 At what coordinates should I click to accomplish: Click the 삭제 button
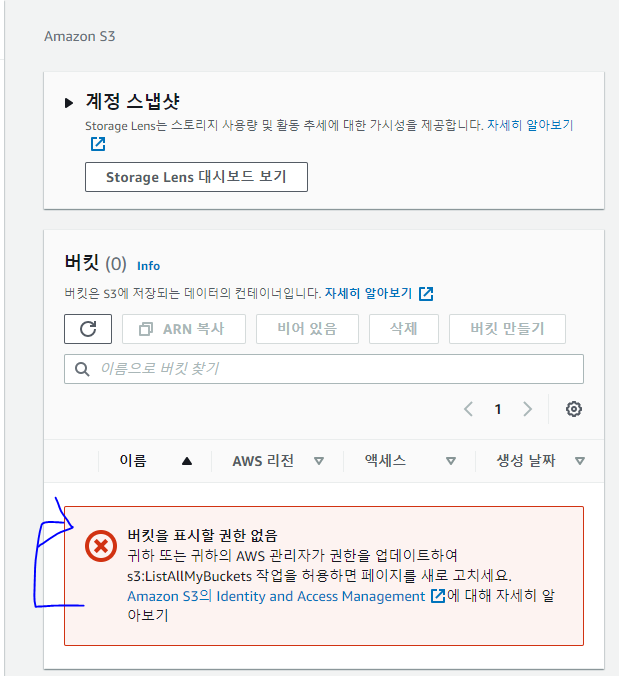[403, 329]
